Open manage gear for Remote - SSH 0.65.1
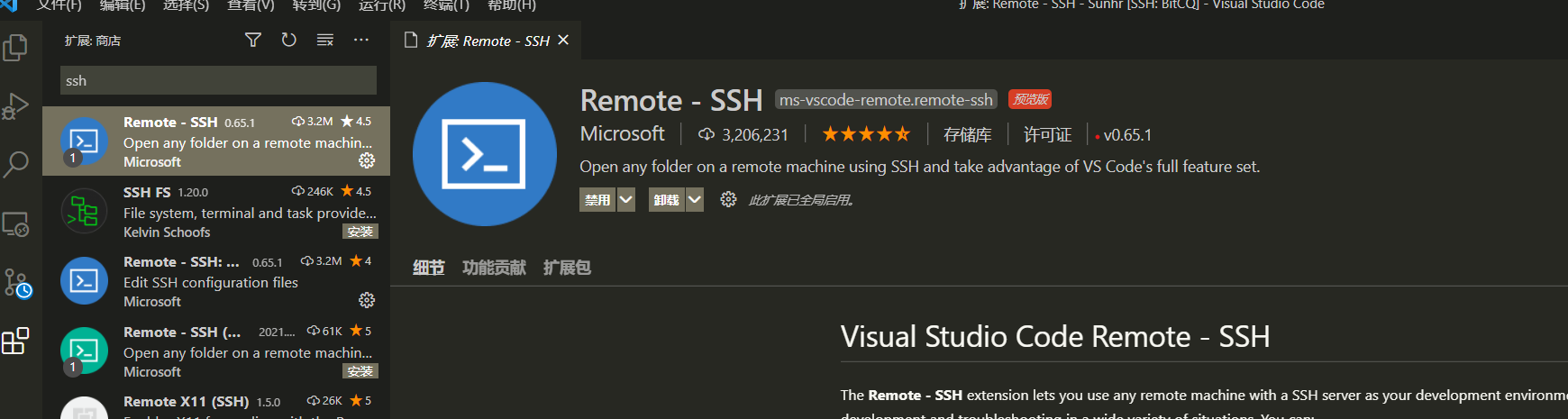The width and height of the screenshot is (1568, 419). (367, 160)
